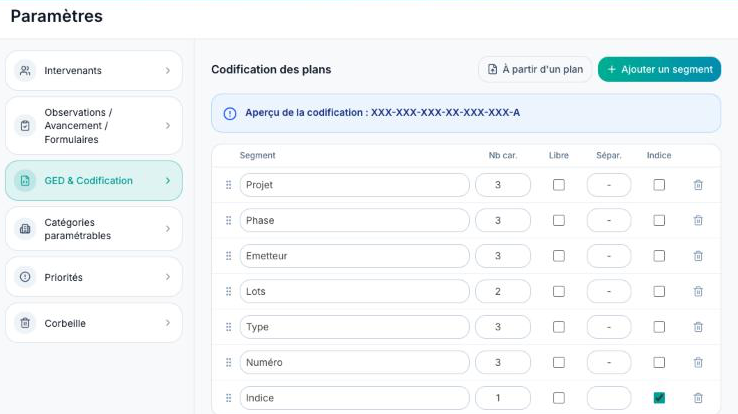Check the Indice checkbox on Numéro row
Image resolution: width=738 pixels, height=414 pixels.
tap(659, 362)
